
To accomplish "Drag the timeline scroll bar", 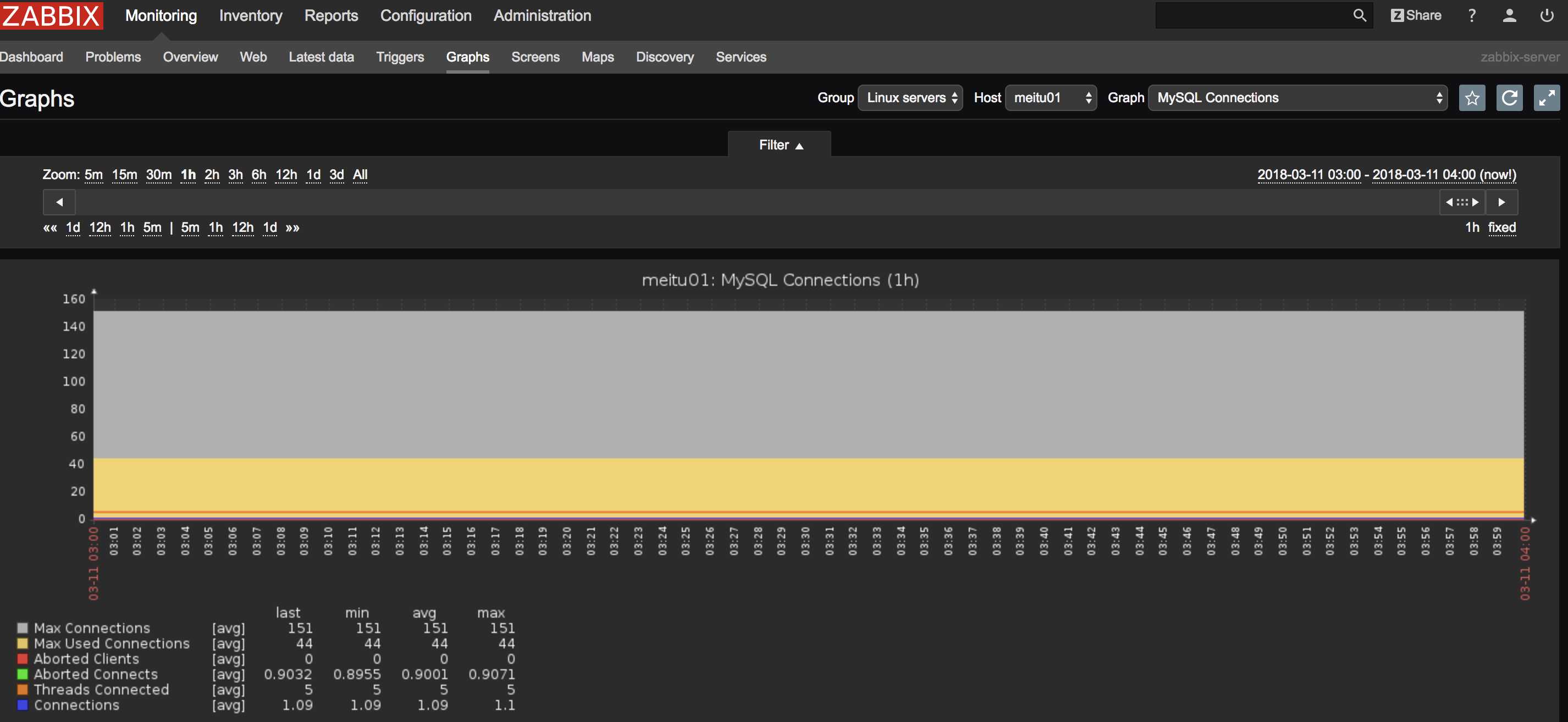I will 1462,201.
